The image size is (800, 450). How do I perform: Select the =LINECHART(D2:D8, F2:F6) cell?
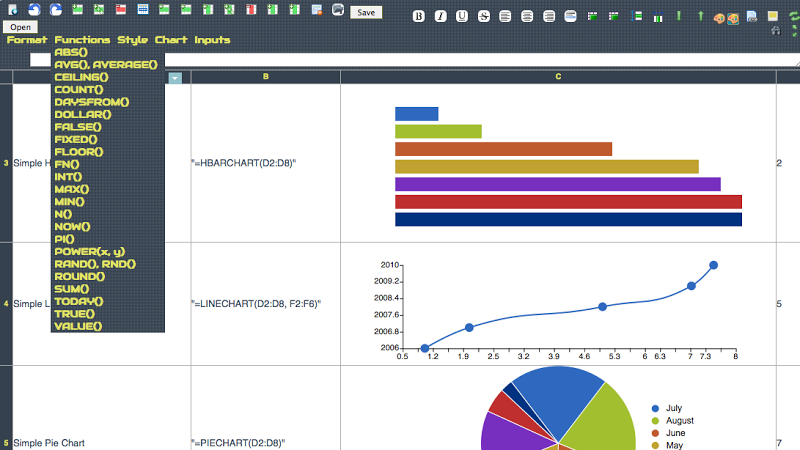265,304
